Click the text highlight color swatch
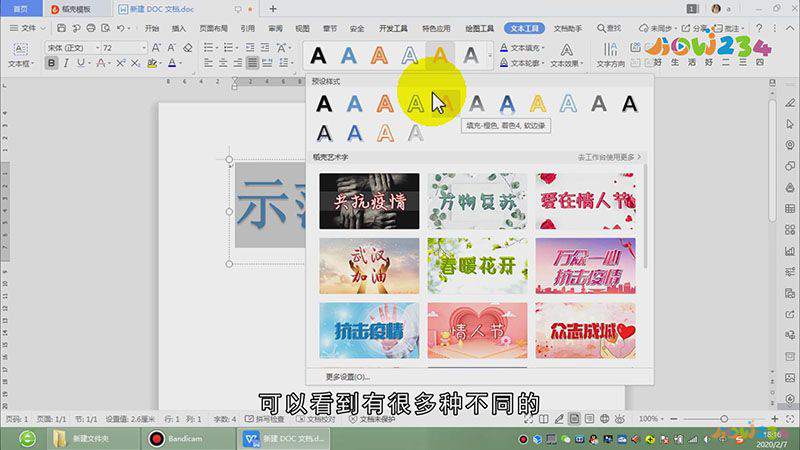This screenshot has width=800, height=450. [x=152, y=63]
